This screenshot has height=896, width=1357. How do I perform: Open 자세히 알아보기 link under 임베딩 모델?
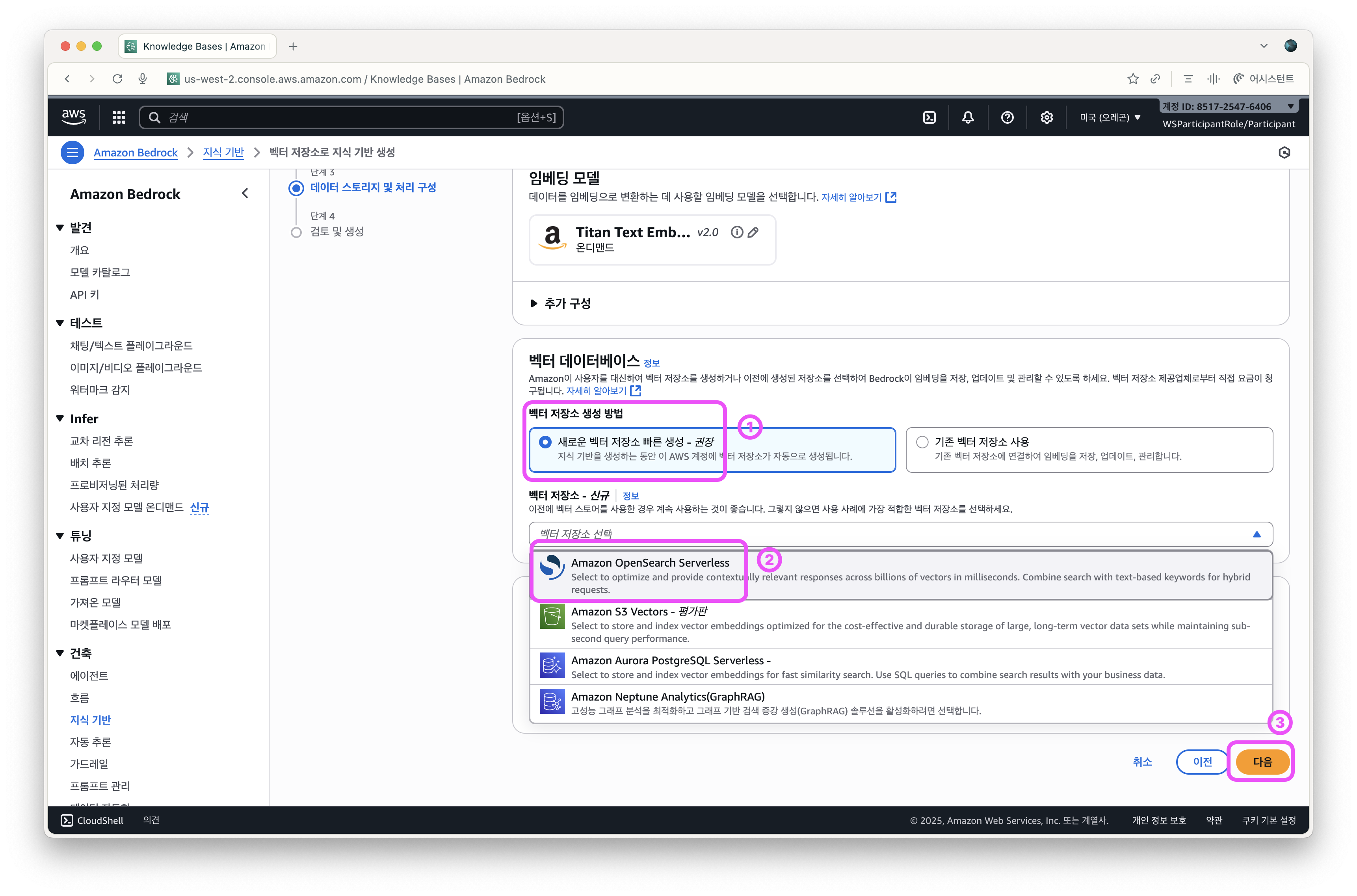tap(858, 197)
